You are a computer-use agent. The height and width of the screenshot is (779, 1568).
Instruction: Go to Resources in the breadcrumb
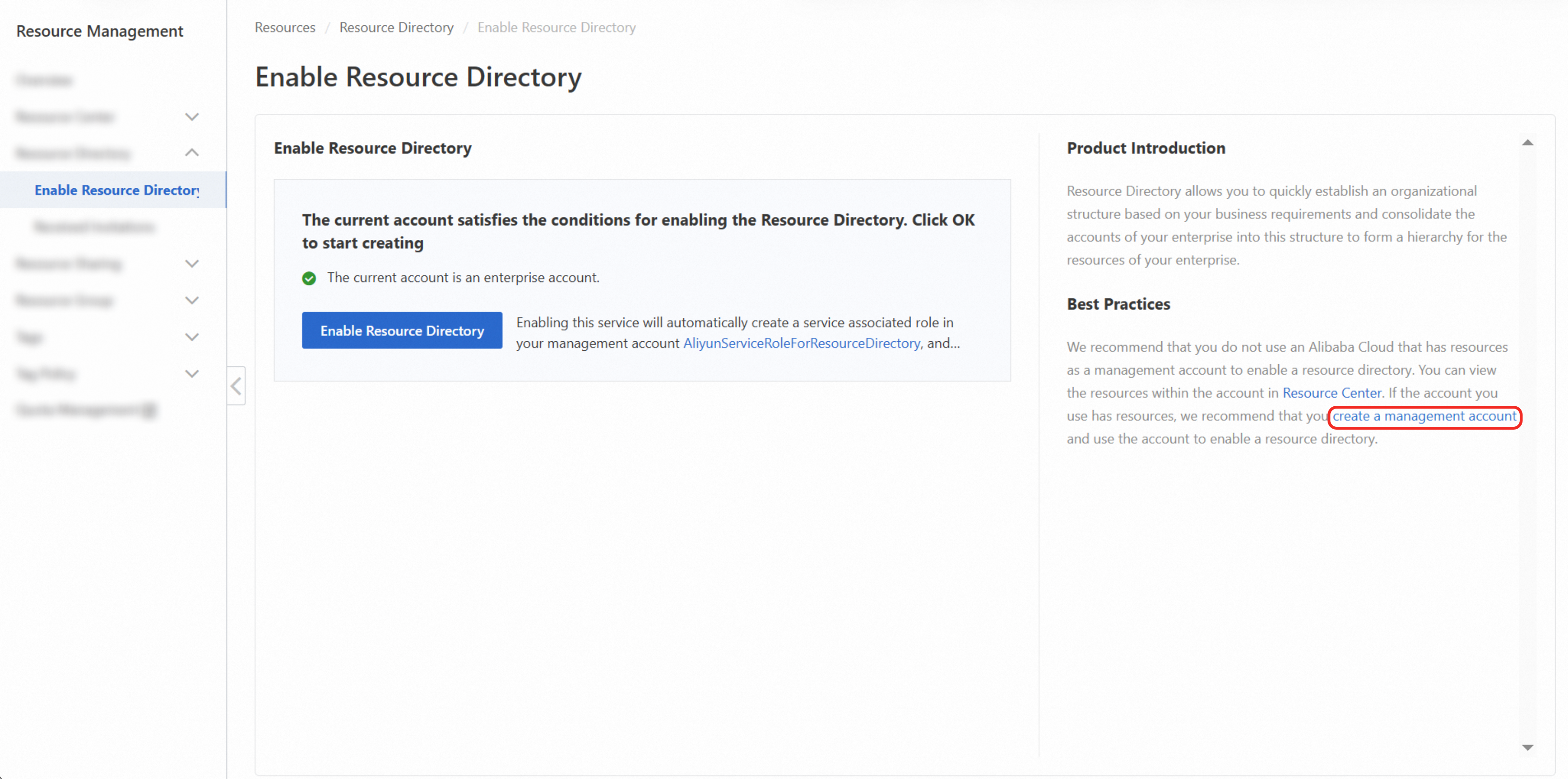click(285, 27)
